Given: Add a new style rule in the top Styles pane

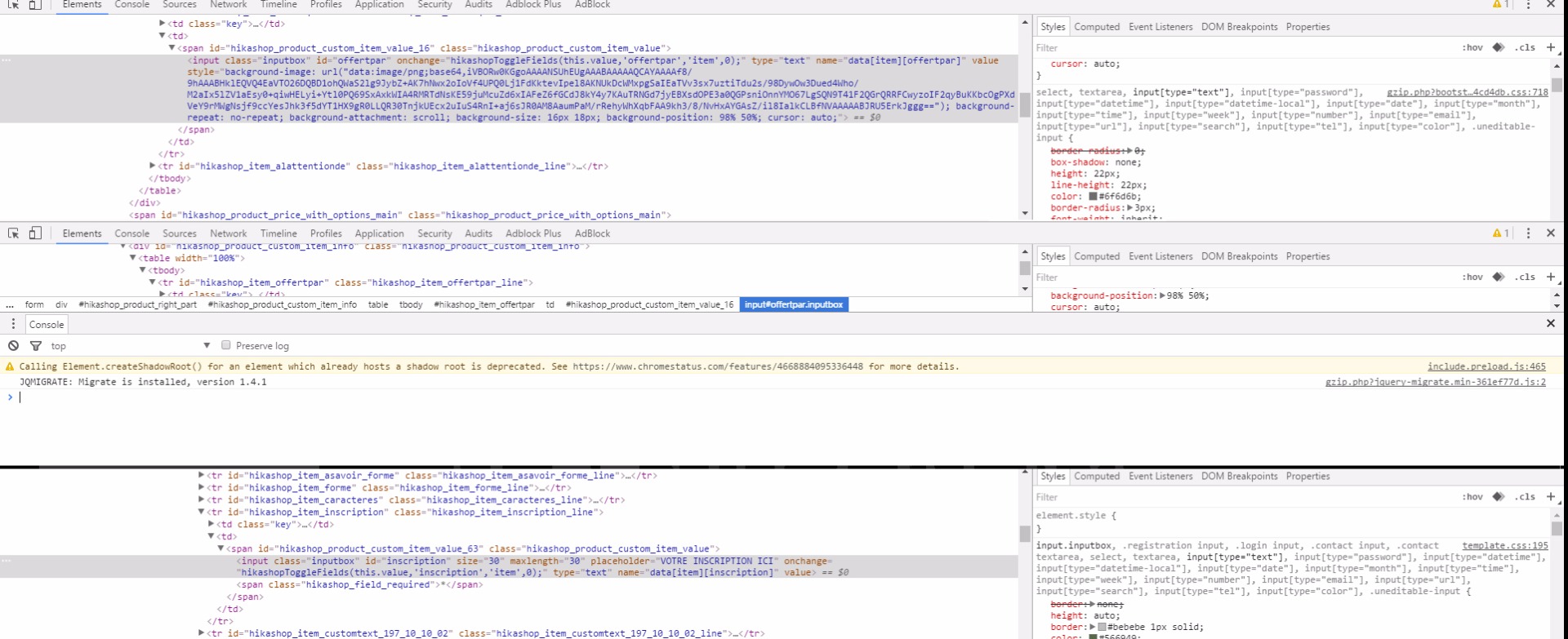Looking at the screenshot, I should 1551,47.
